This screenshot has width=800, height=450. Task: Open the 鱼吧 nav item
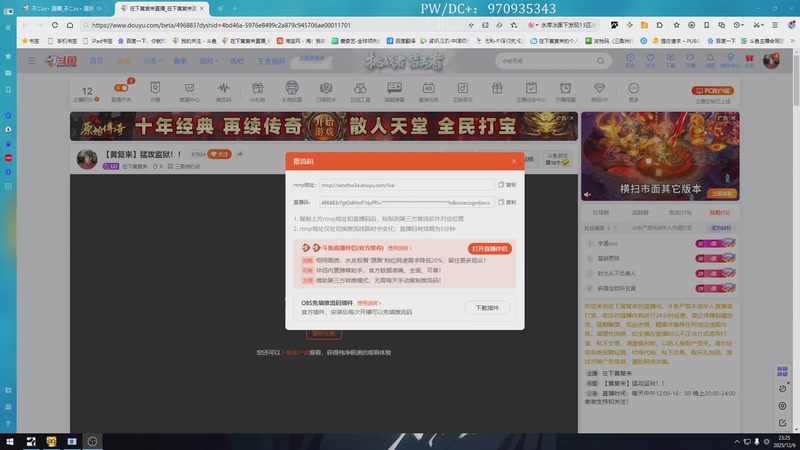236,61
